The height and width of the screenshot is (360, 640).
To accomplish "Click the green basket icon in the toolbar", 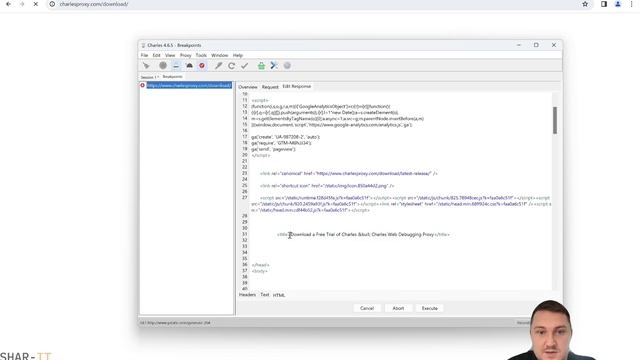I will pyautogui.click(x=261, y=66).
